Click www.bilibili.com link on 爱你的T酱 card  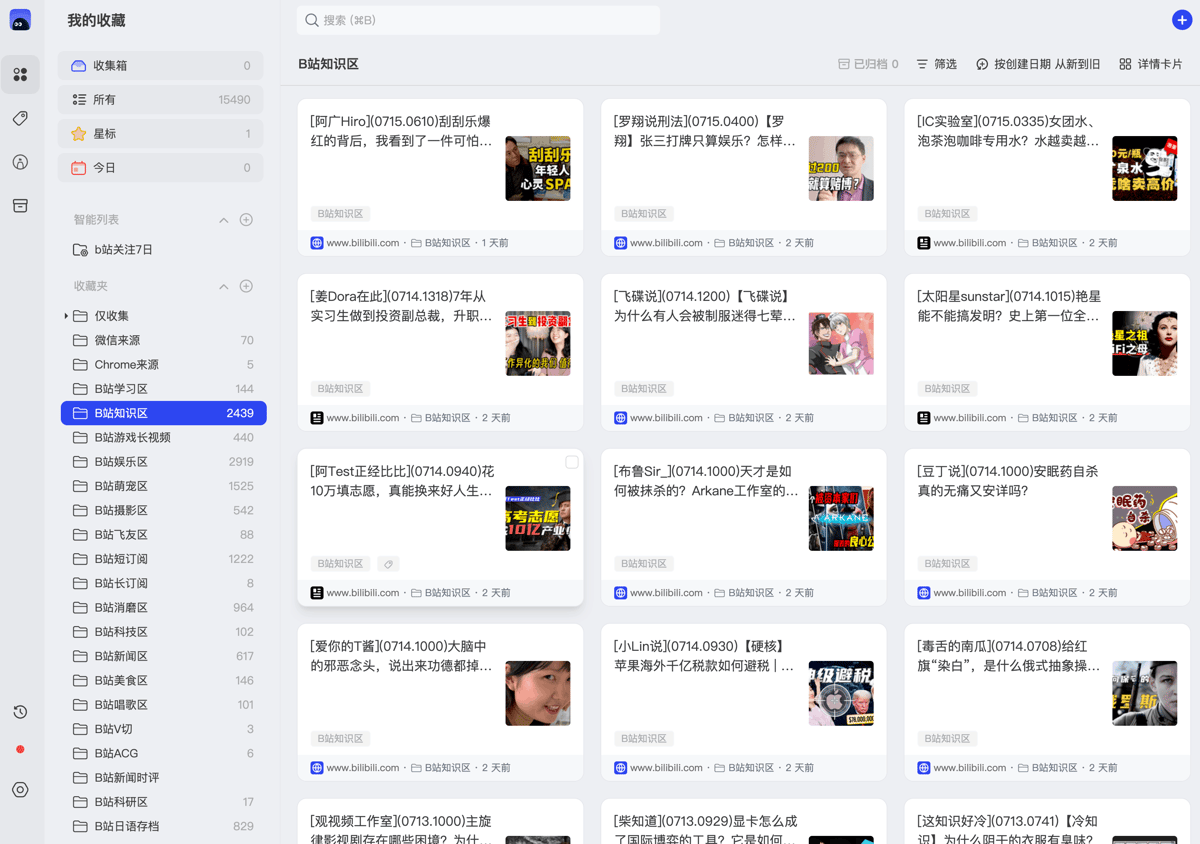[x=363, y=768]
